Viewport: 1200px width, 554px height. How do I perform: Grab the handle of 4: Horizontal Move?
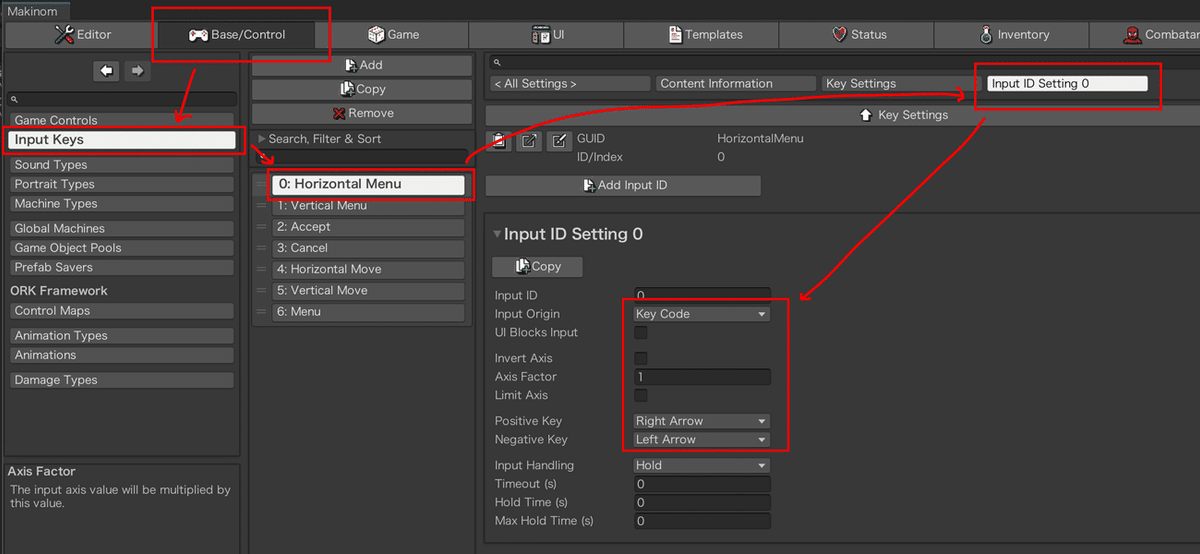262,269
